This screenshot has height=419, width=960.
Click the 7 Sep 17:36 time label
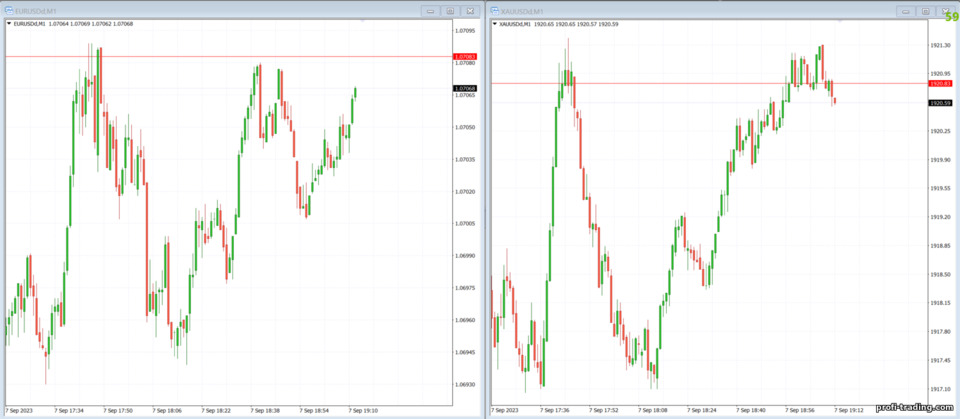[x=555, y=410]
